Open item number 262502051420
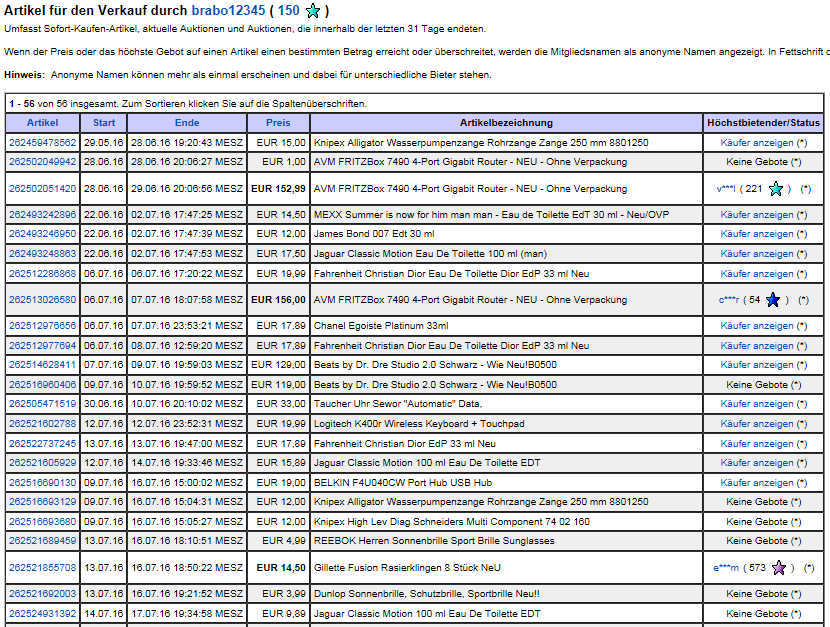The width and height of the screenshot is (830, 627). 42,189
